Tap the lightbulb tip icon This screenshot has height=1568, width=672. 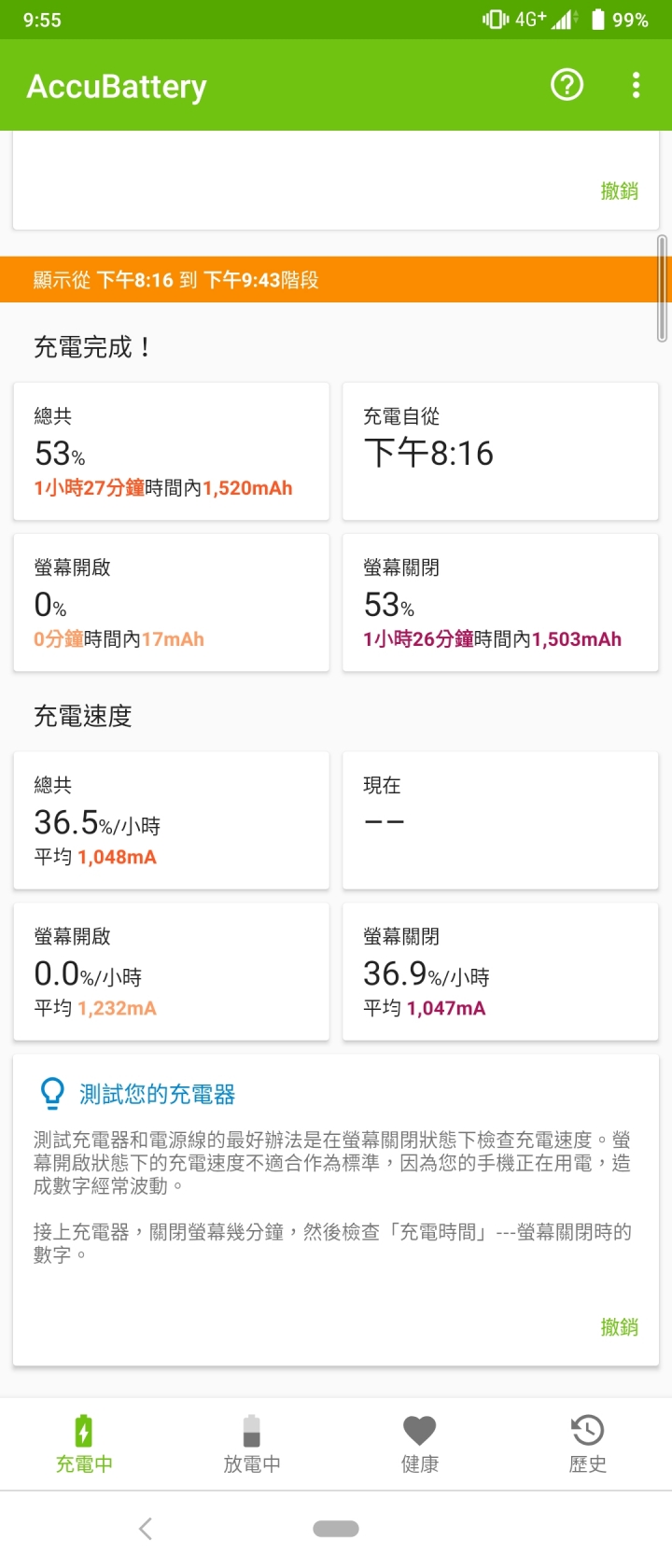tap(52, 1093)
